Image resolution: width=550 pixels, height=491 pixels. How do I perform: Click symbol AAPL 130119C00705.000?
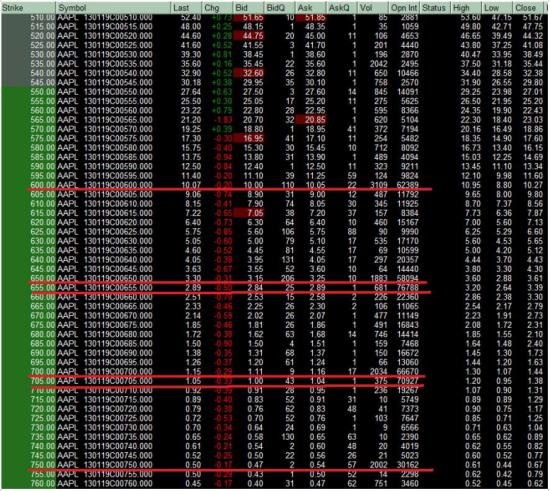pos(105,381)
